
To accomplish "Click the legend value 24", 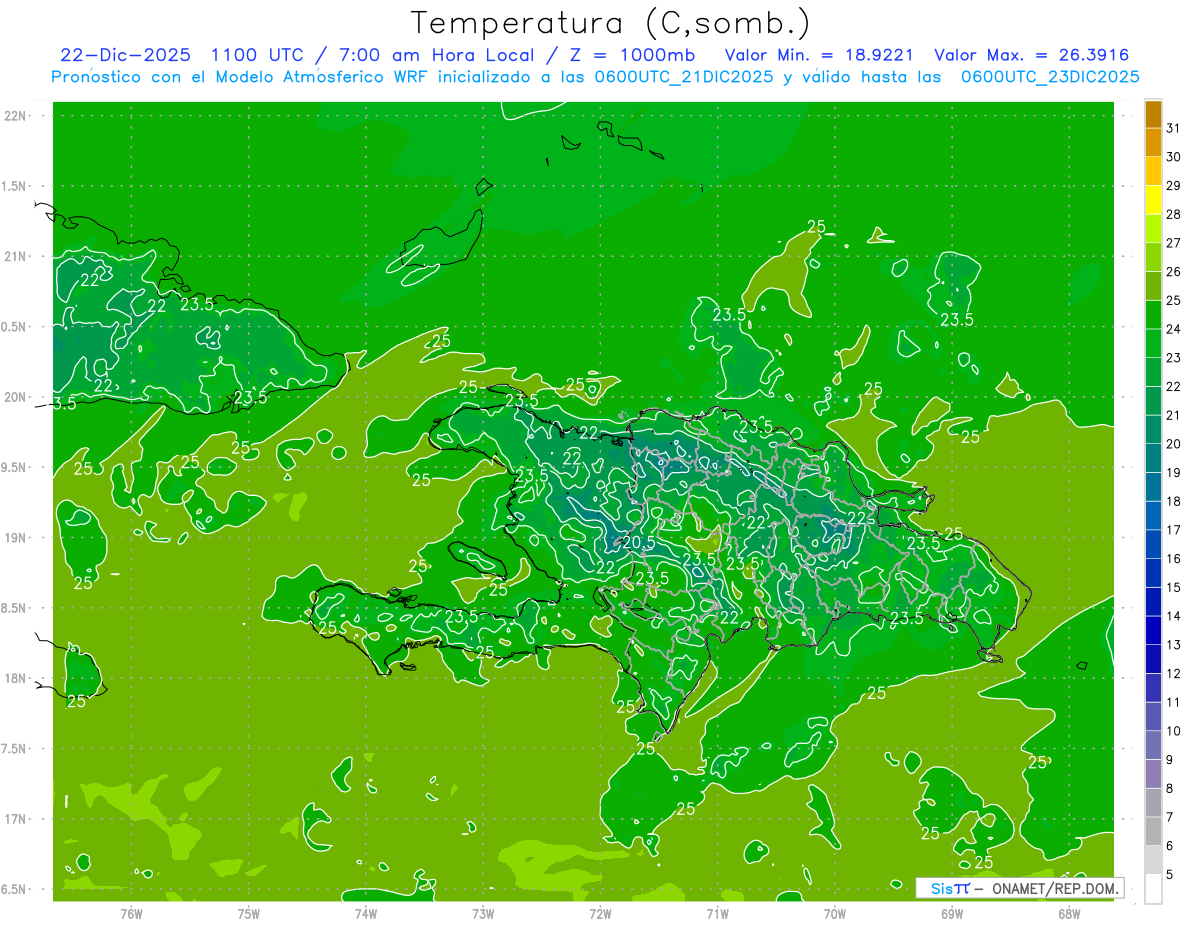I will point(1174,329).
